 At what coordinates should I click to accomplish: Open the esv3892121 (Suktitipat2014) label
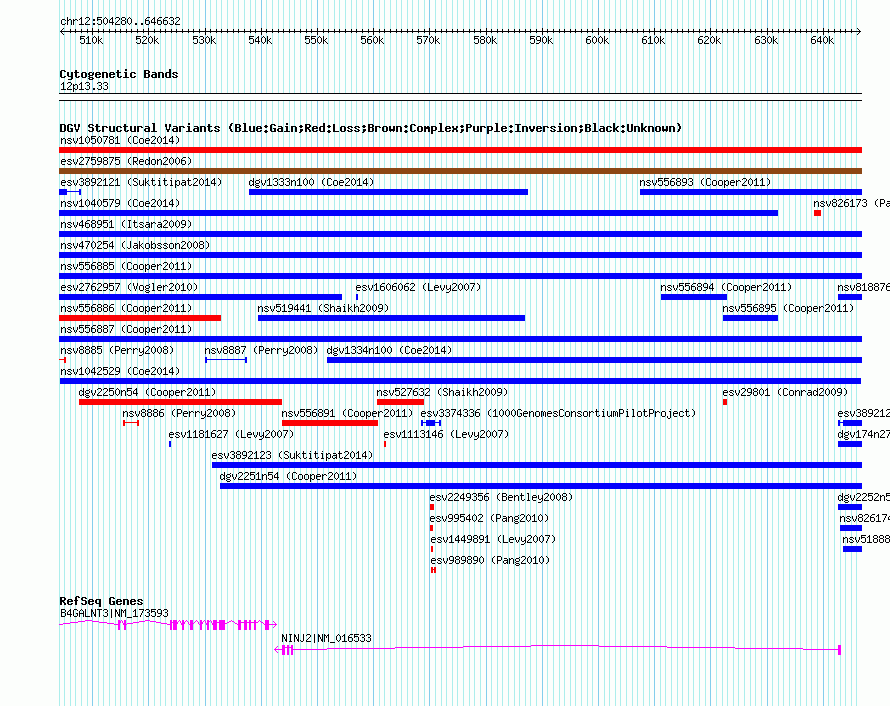coord(141,182)
